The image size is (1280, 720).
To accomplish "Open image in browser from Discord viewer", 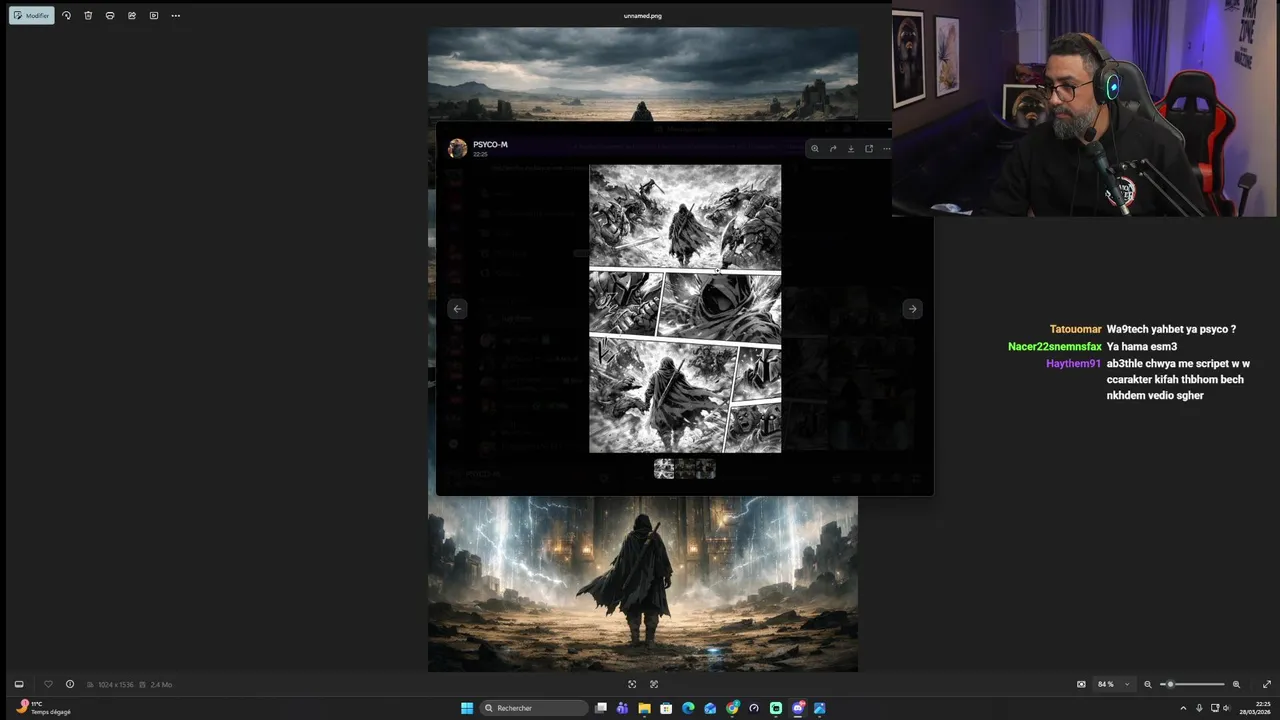I will 869,149.
